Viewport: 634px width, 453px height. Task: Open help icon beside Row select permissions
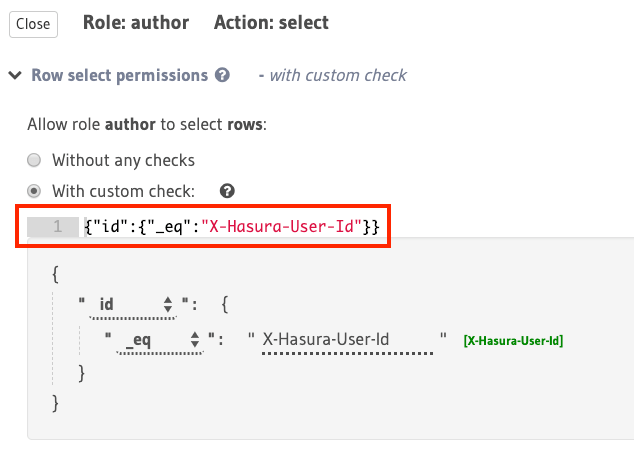[222, 75]
